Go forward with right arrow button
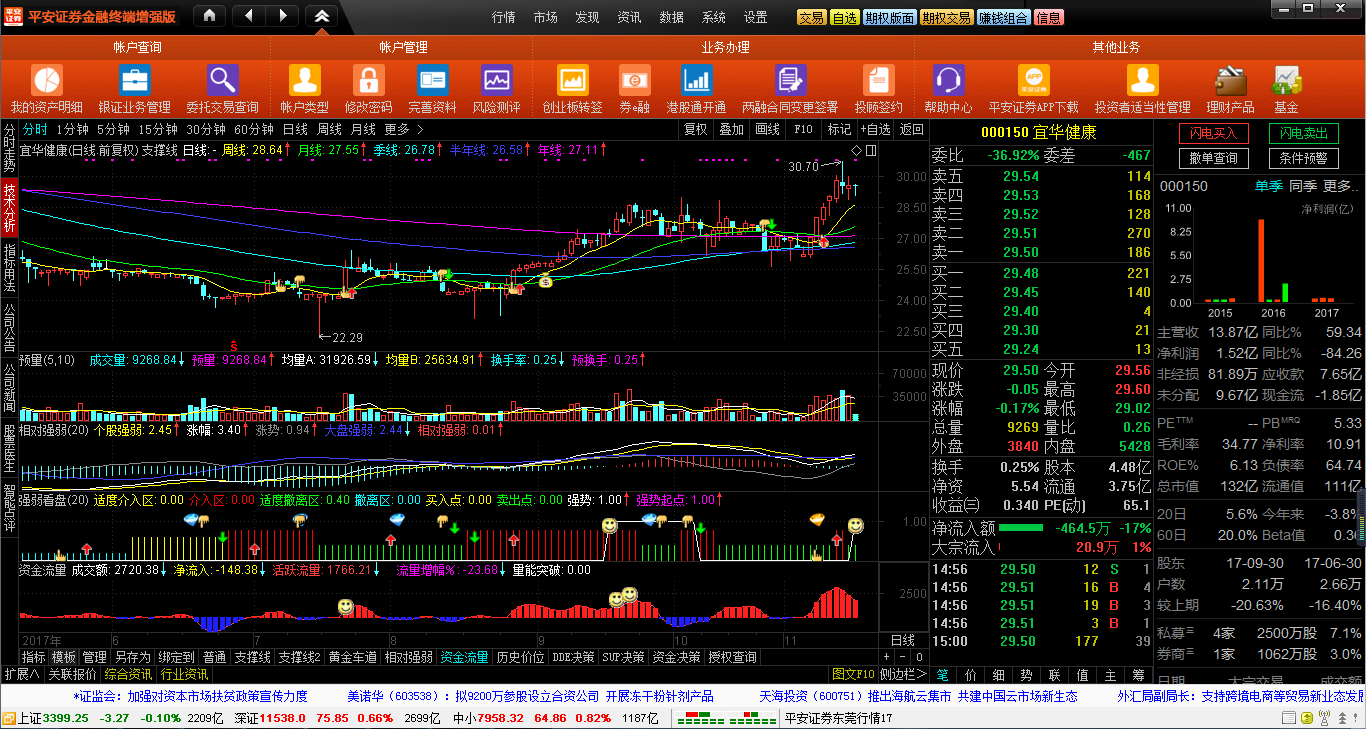The width and height of the screenshot is (1366, 729). coord(283,16)
